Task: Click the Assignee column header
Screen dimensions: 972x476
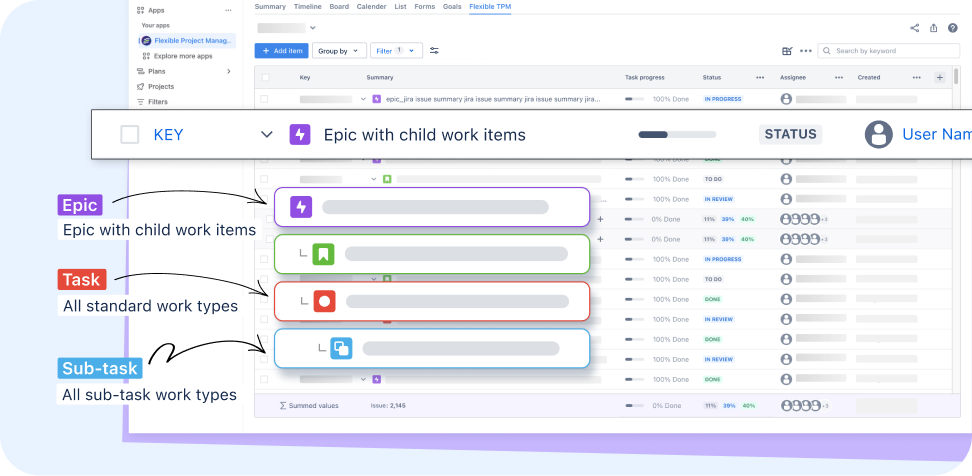Action: [x=793, y=77]
